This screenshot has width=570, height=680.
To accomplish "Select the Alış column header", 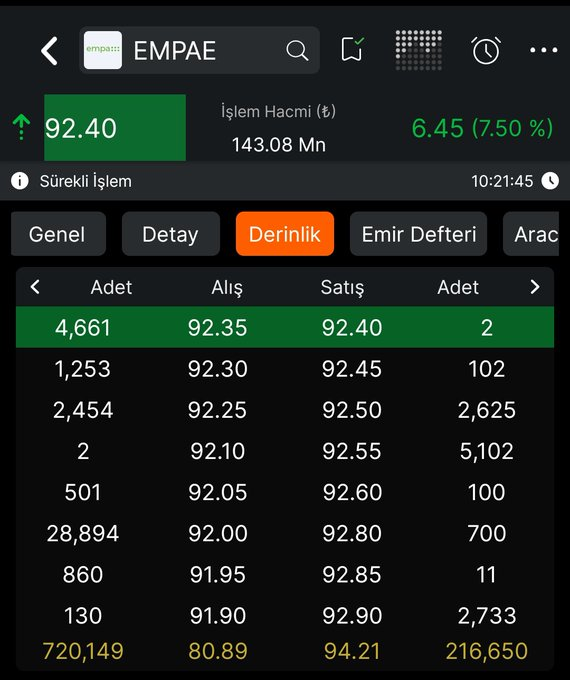I will pyautogui.click(x=227, y=288).
